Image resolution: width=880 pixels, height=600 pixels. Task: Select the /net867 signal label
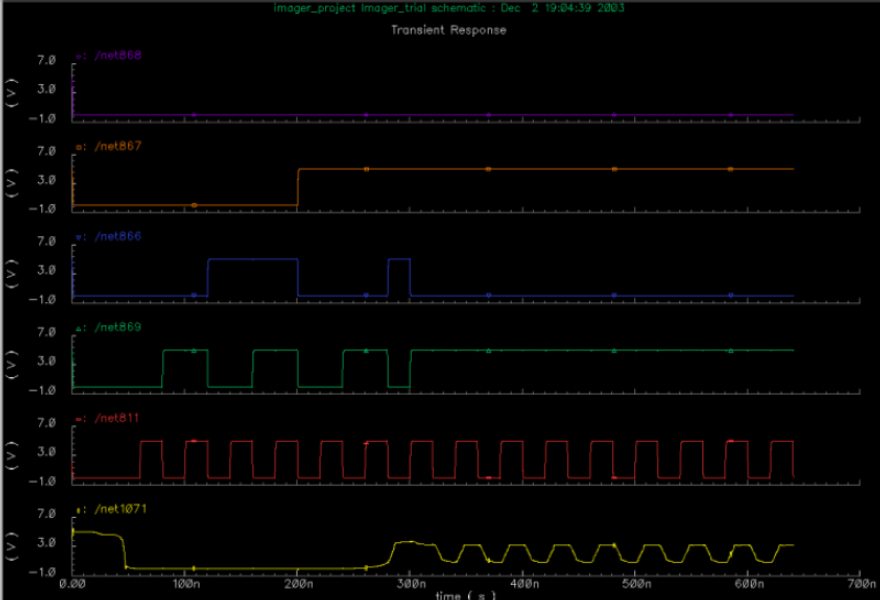pyautogui.click(x=117, y=146)
